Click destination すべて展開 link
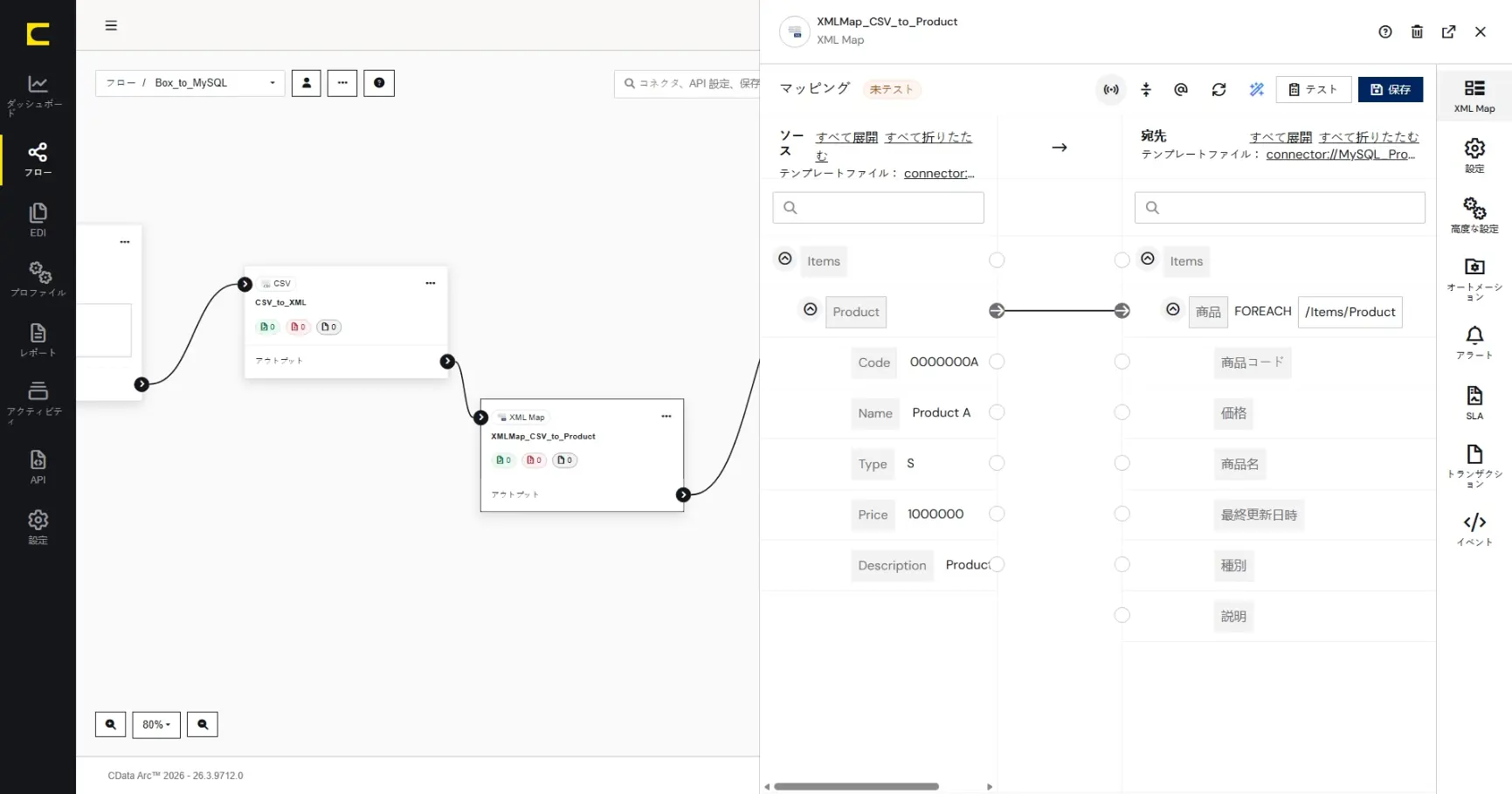The height and width of the screenshot is (794, 1512). (1281, 137)
